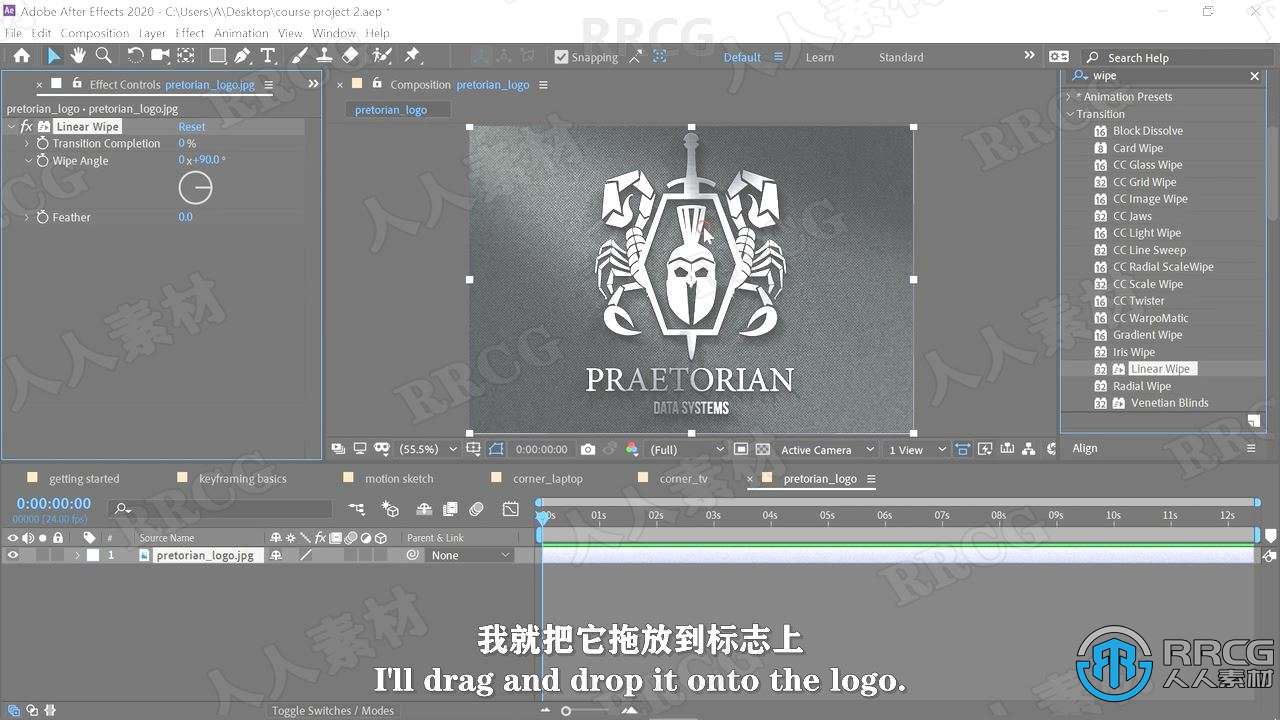Image resolution: width=1280 pixels, height=720 pixels.
Task: Click the timeline zoom slider handle
Action: 566,711
